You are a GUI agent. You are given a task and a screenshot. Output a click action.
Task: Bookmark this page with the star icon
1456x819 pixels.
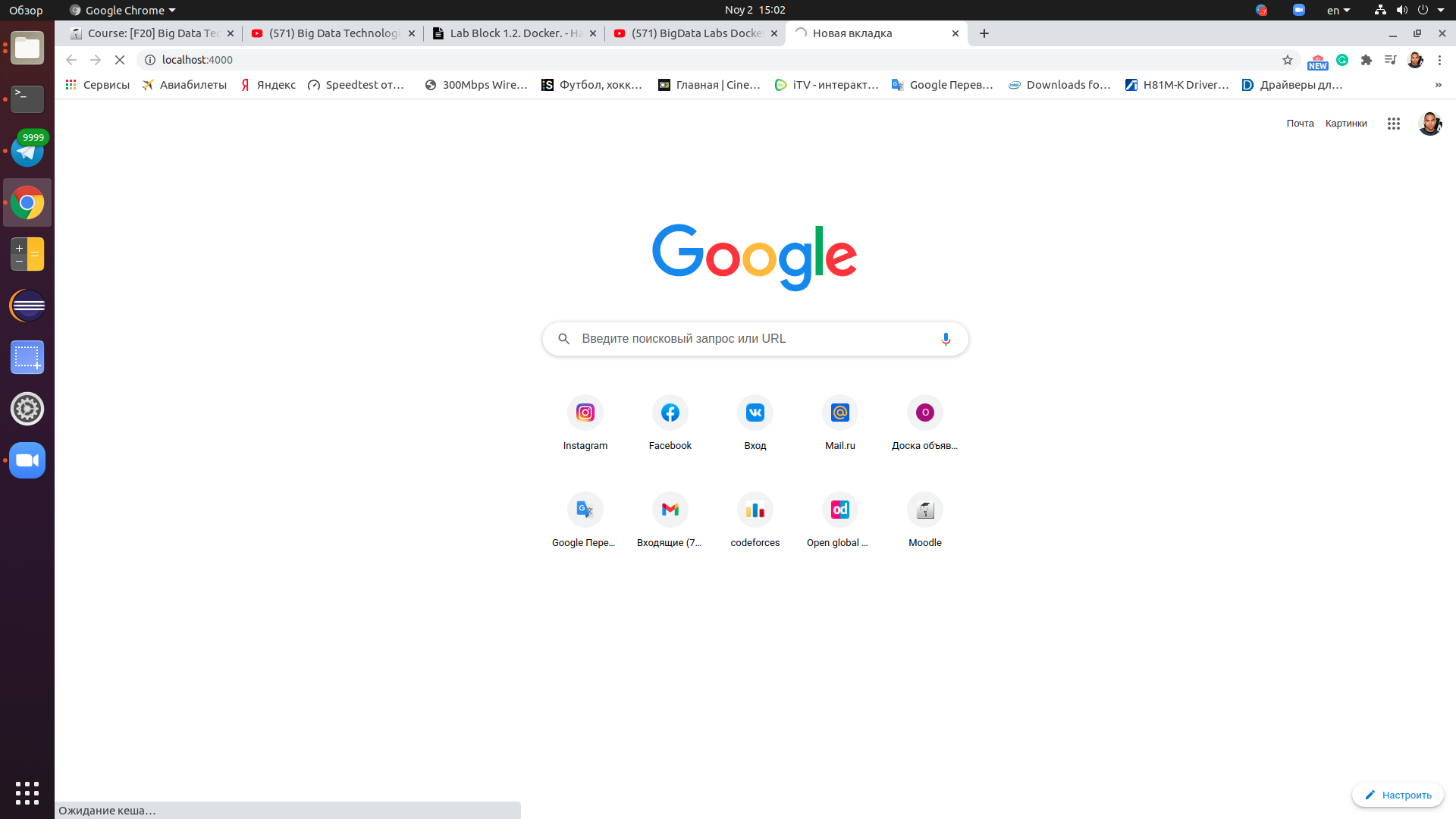1287,60
